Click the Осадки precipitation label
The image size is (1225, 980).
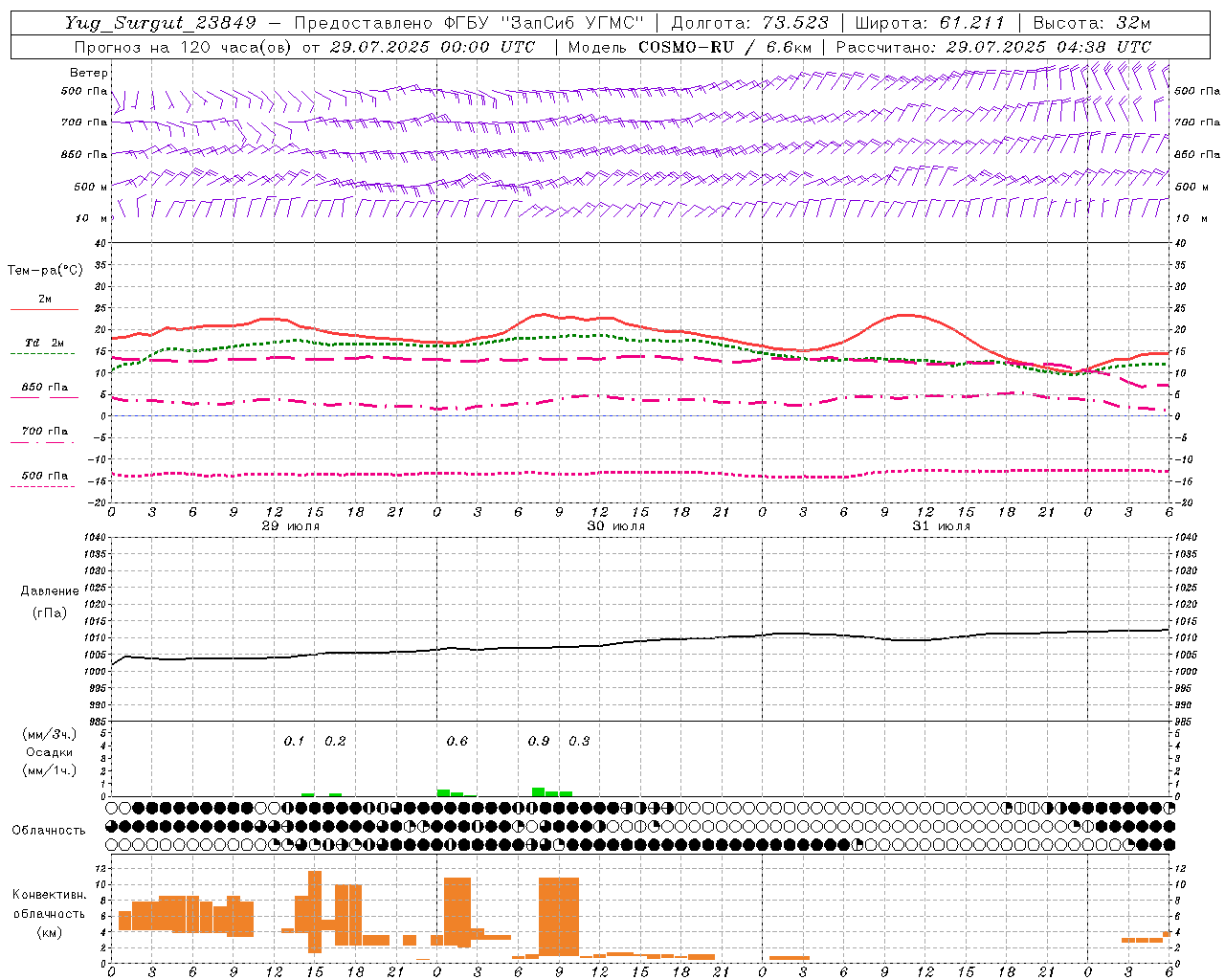click(x=49, y=752)
